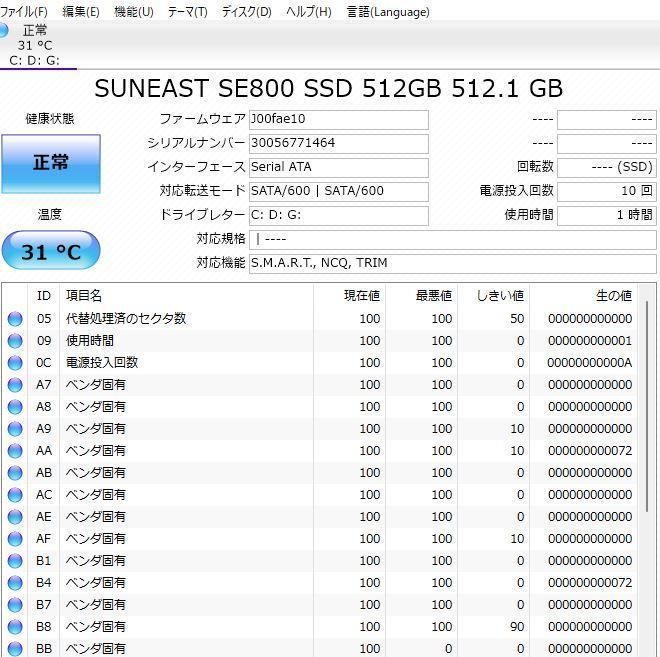660x657 pixels.
Task: Open the 言語(Language) menu
Action: point(388,11)
